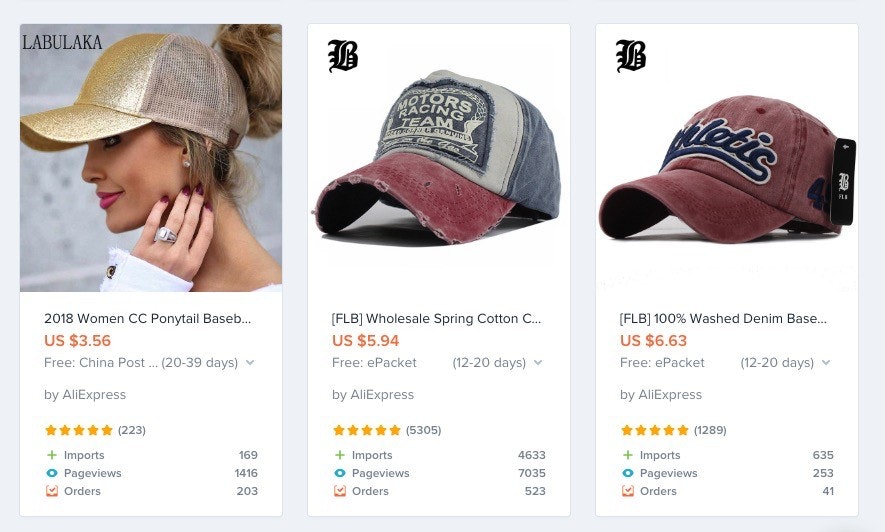Click the green plus Imports icon on the ponytail cap card
This screenshot has height=532, width=885.
point(51,455)
